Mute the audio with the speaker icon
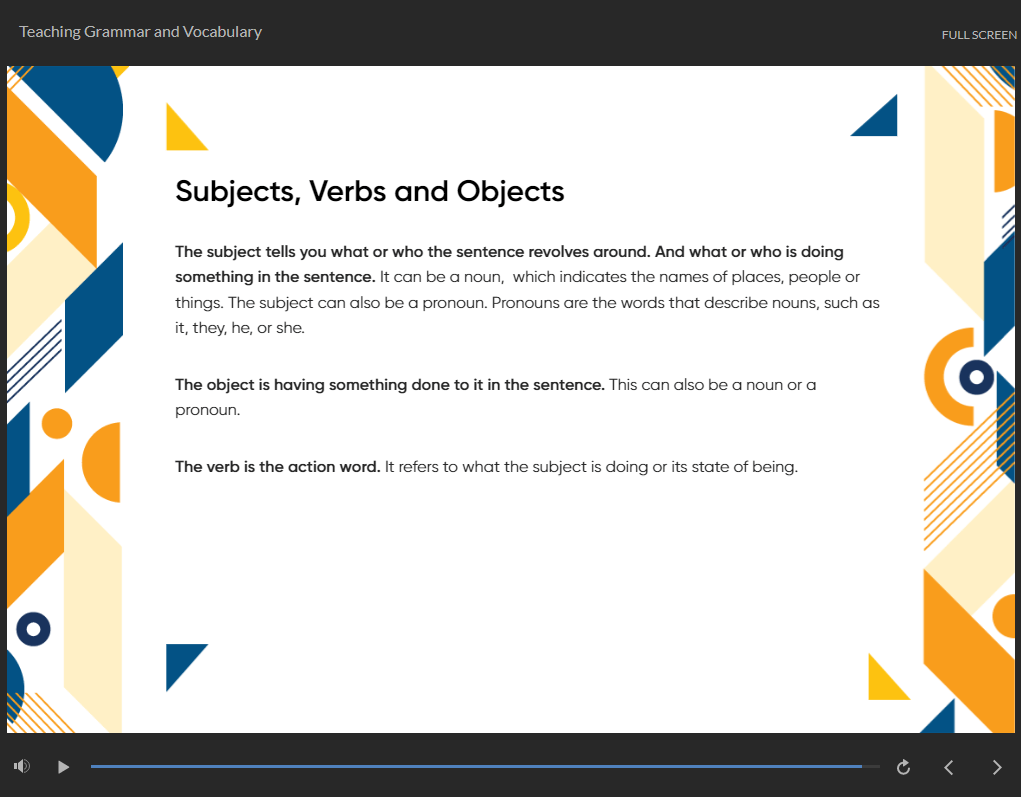Viewport: 1021px width, 797px height. pos(22,767)
